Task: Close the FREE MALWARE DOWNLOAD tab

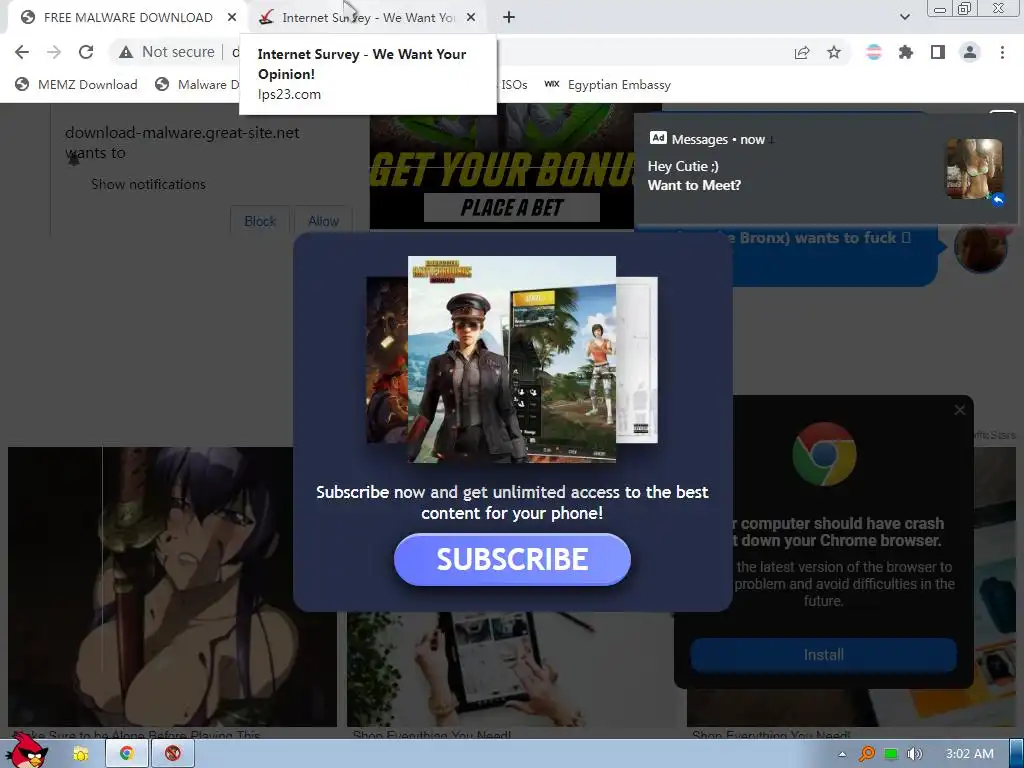Action: [x=232, y=18]
